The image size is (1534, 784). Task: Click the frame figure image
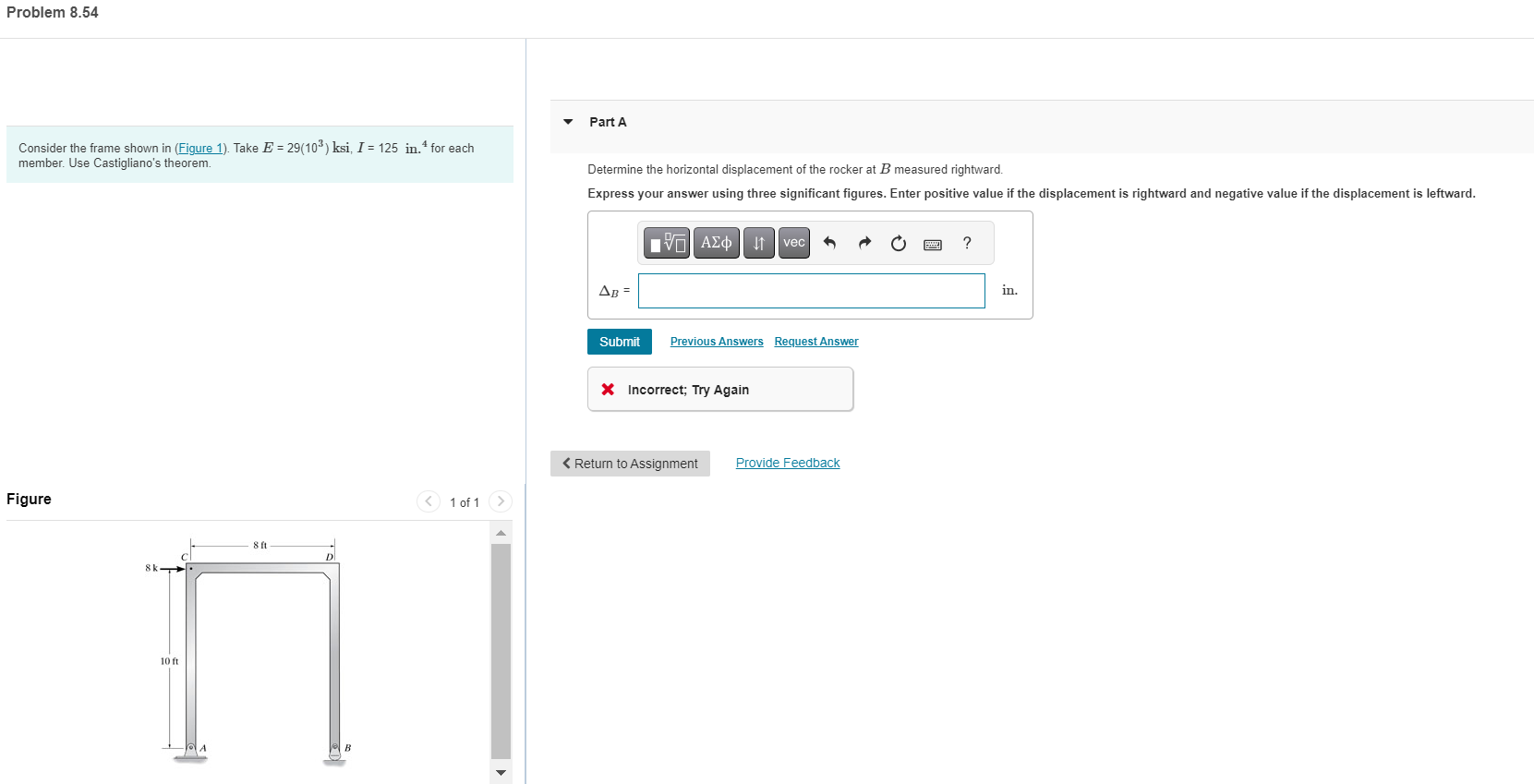(249, 651)
